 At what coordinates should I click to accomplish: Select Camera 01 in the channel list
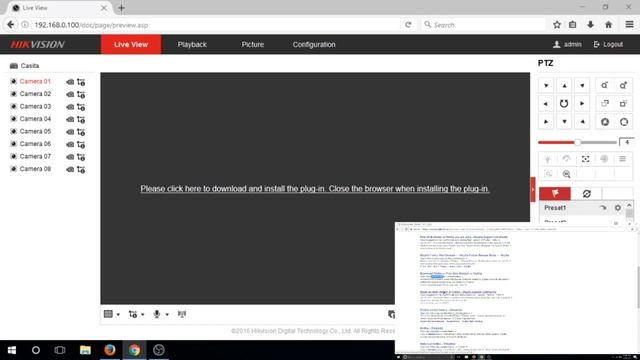35,82
